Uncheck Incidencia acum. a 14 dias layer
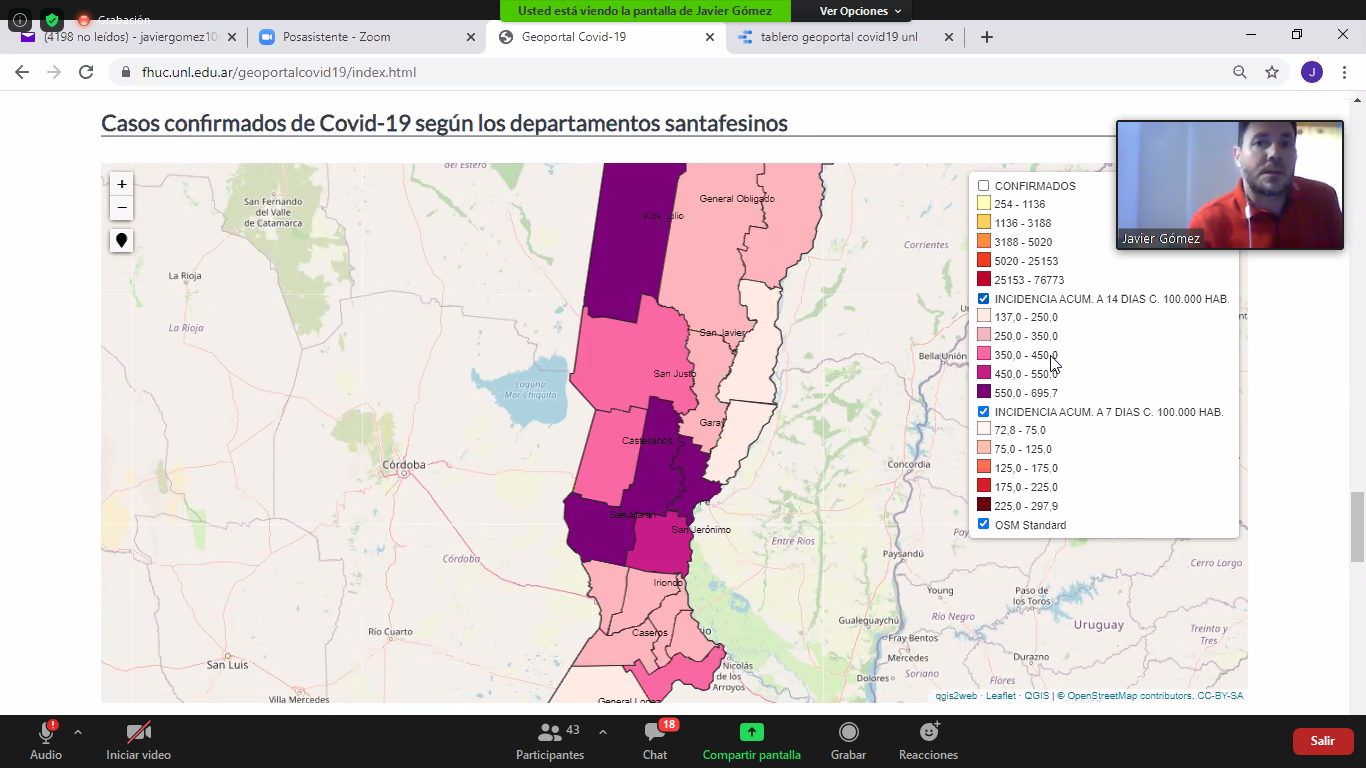This screenshot has width=1366, height=768. (x=984, y=299)
